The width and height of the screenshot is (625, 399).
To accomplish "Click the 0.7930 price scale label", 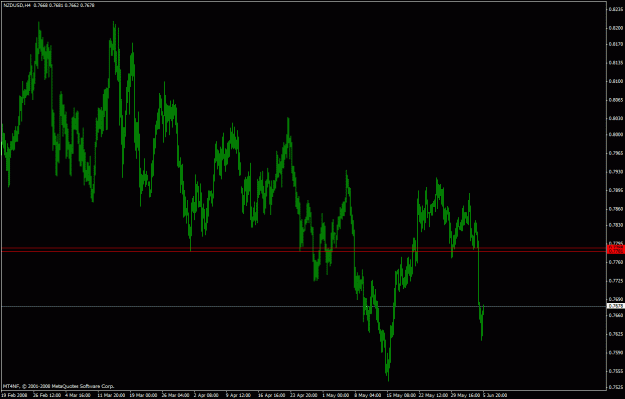I will (x=616, y=172).
